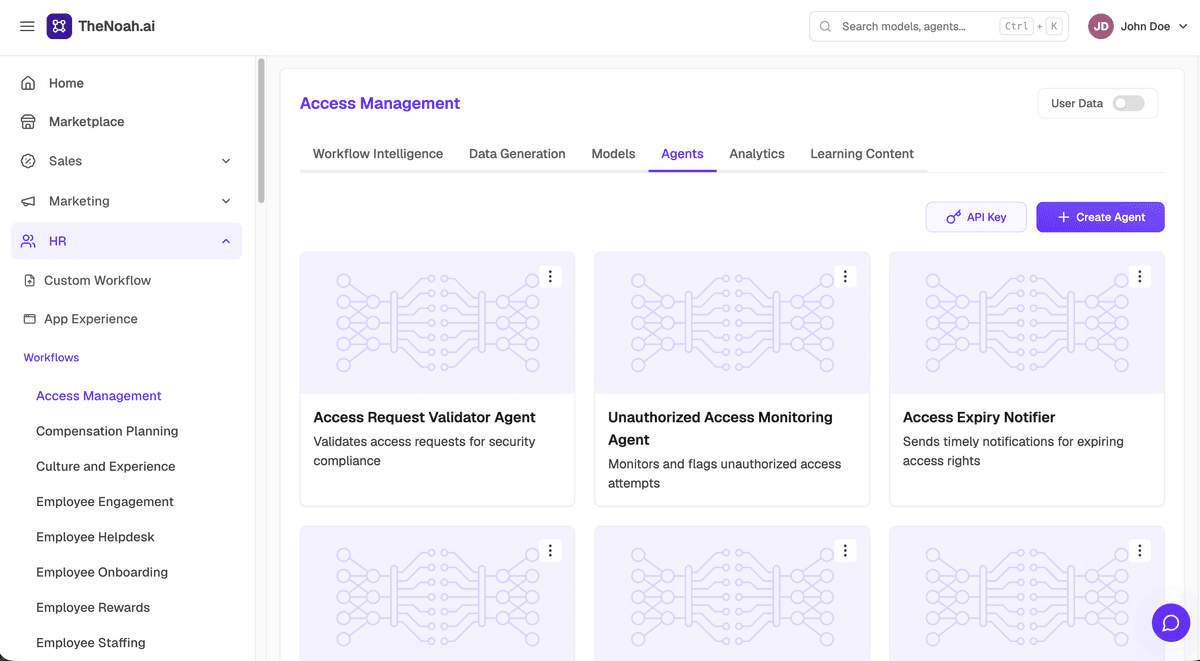Select Culture and Experience workflow

click(x=105, y=466)
